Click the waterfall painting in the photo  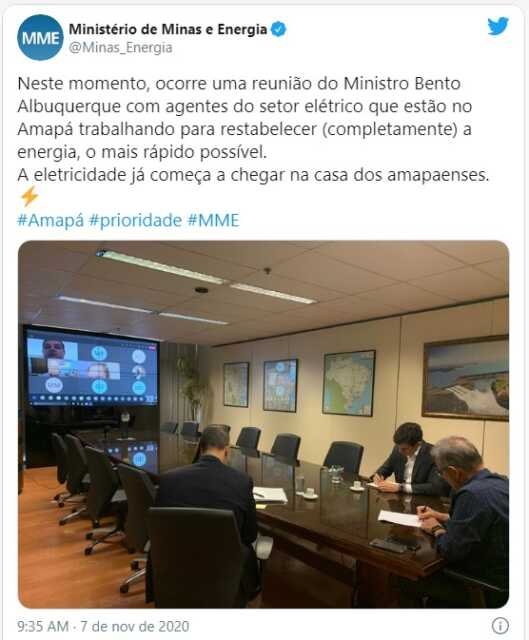click(x=465, y=378)
